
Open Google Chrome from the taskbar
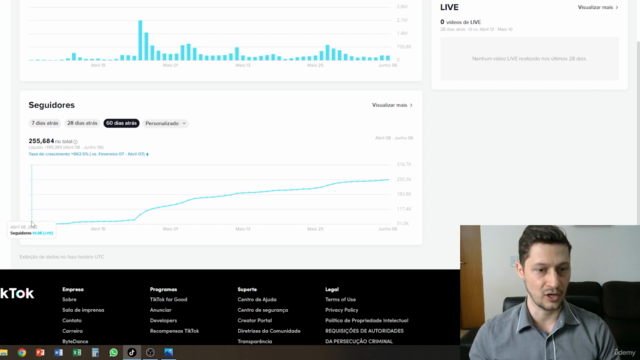[x=22, y=353]
